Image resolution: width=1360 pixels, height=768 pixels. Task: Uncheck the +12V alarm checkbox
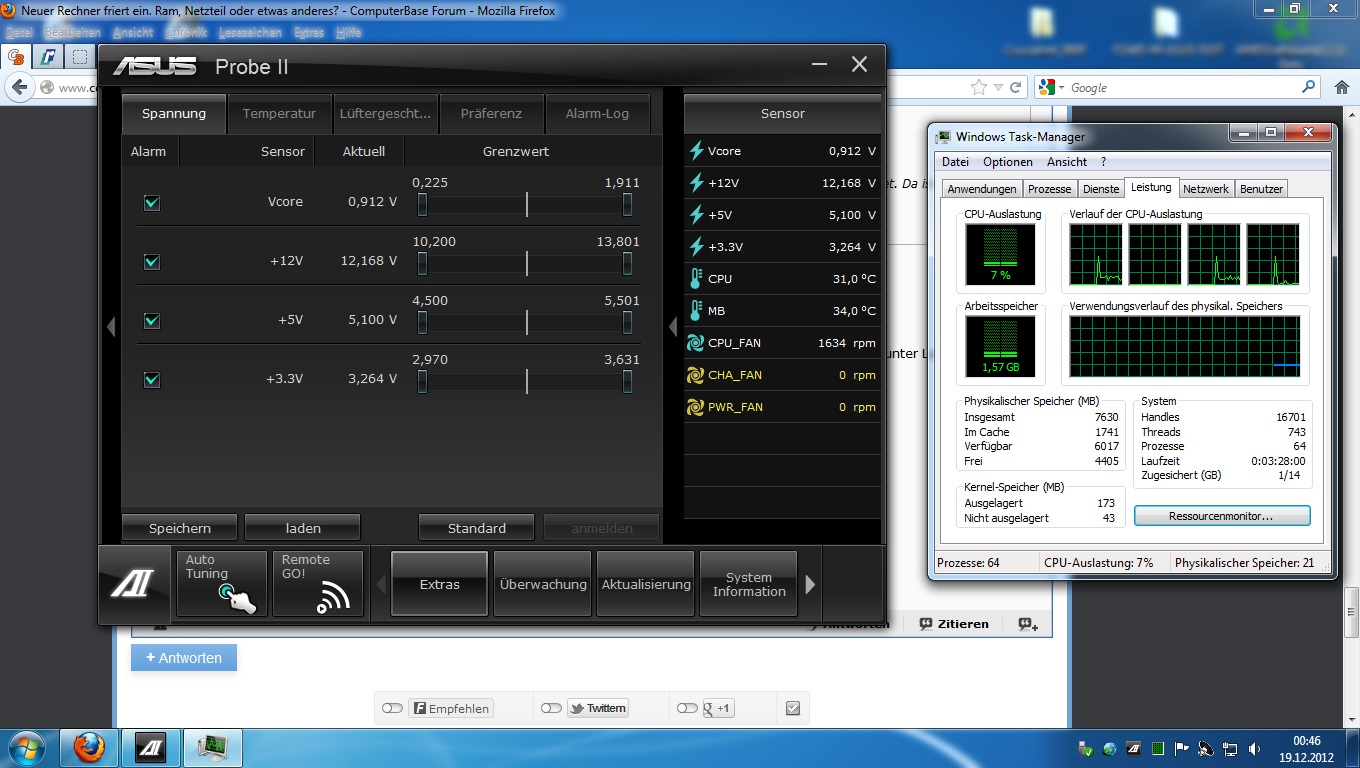click(152, 262)
